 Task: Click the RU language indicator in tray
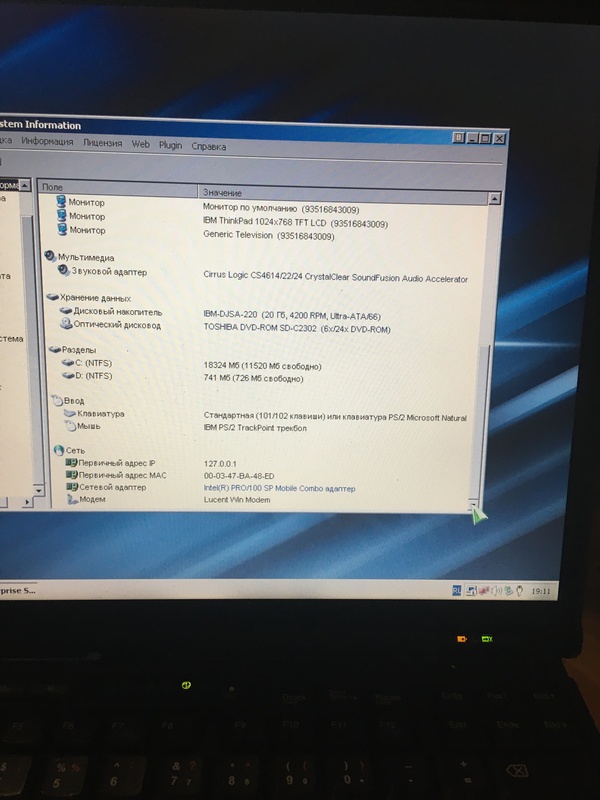457,591
